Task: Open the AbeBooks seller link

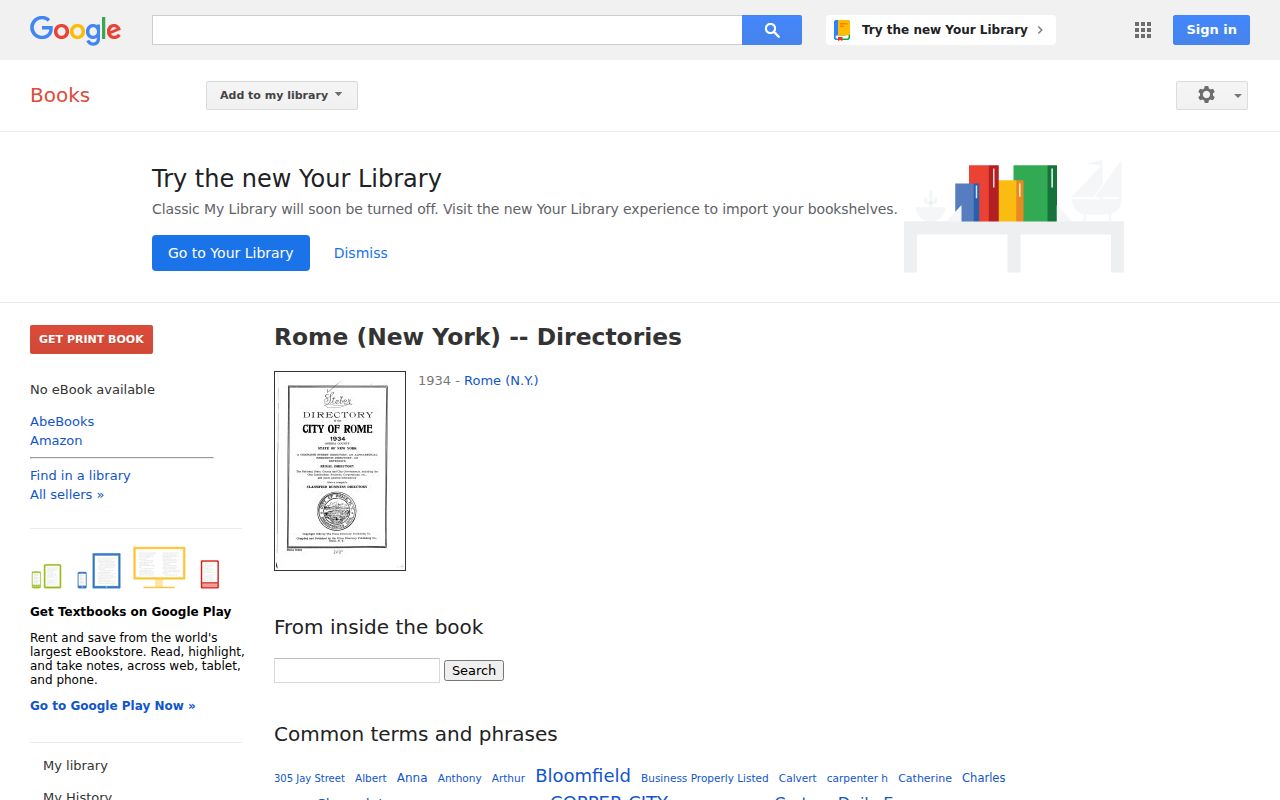Action: click(x=62, y=421)
